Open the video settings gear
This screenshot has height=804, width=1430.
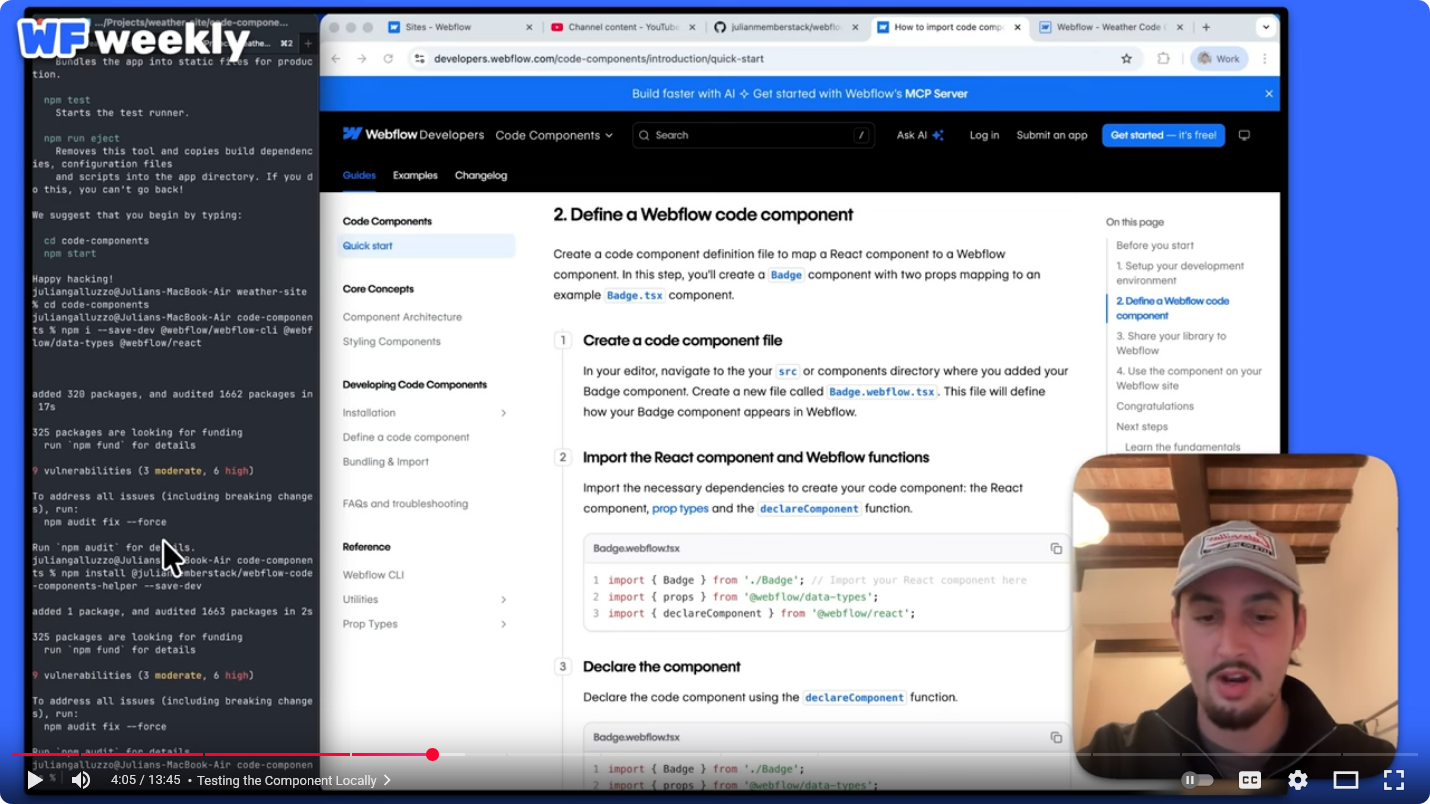tap(1298, 780)
